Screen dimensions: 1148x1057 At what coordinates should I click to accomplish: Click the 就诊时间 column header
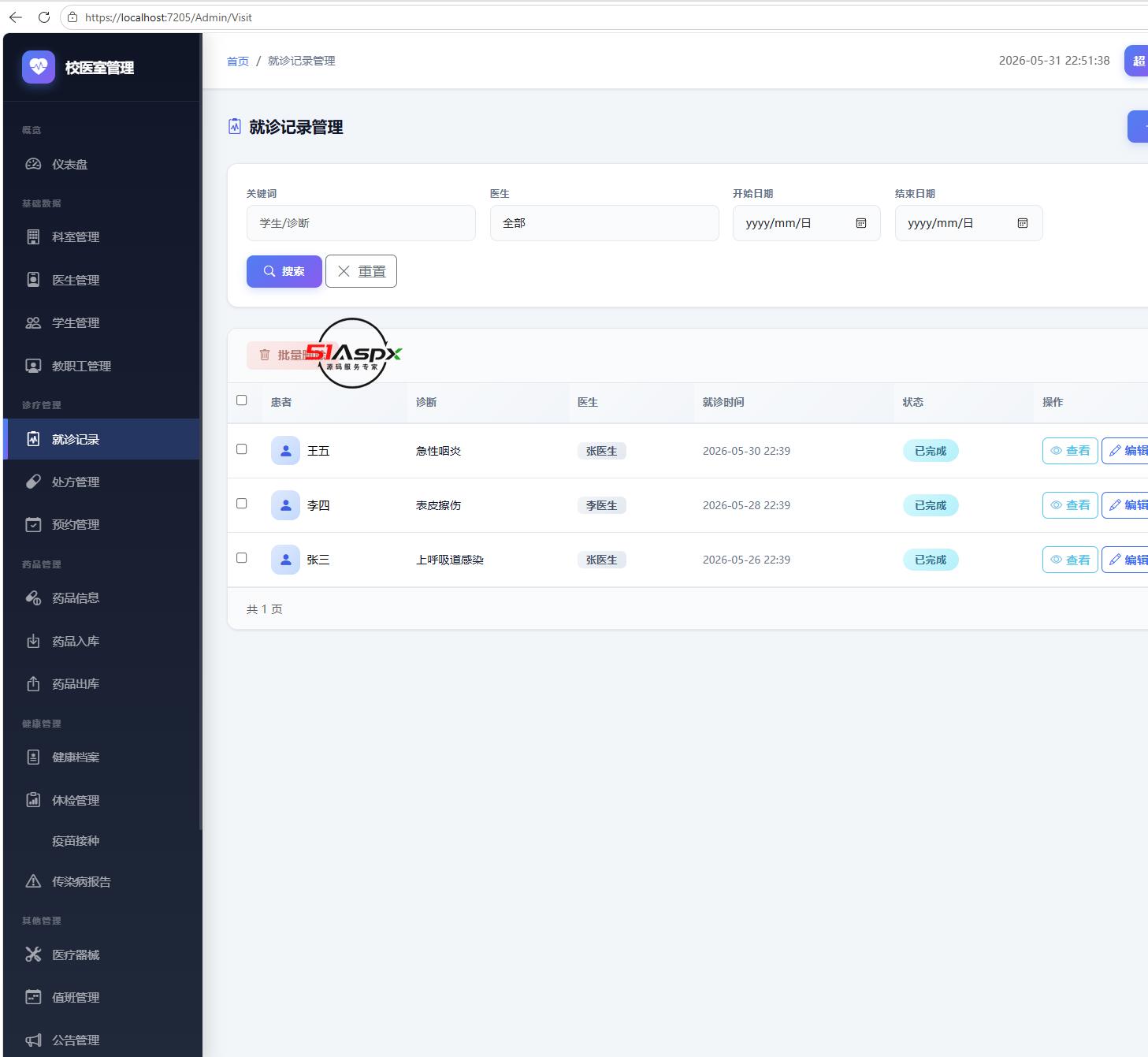click(723, 402)
